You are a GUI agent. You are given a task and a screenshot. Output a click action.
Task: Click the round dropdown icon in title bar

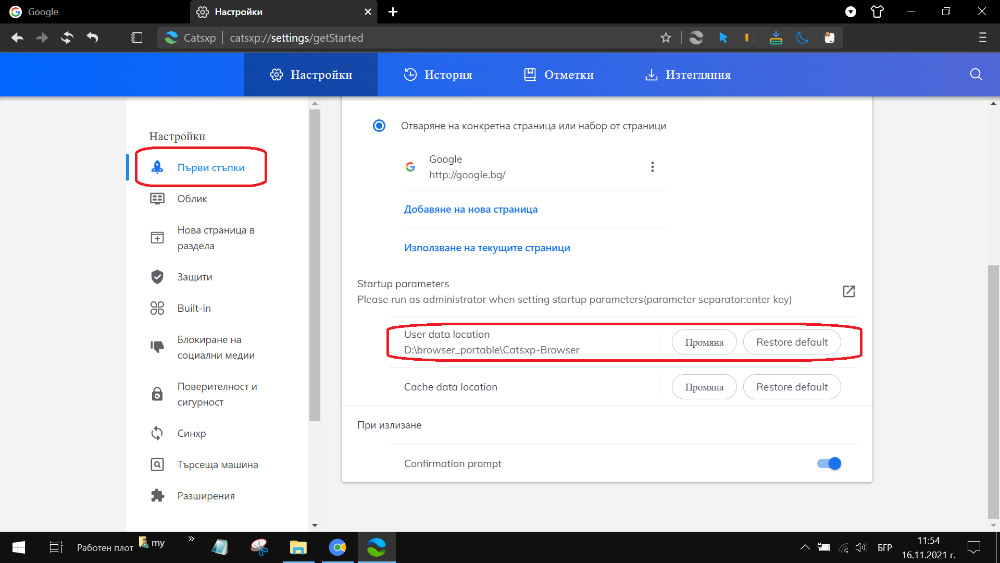(x=850, y=11)
